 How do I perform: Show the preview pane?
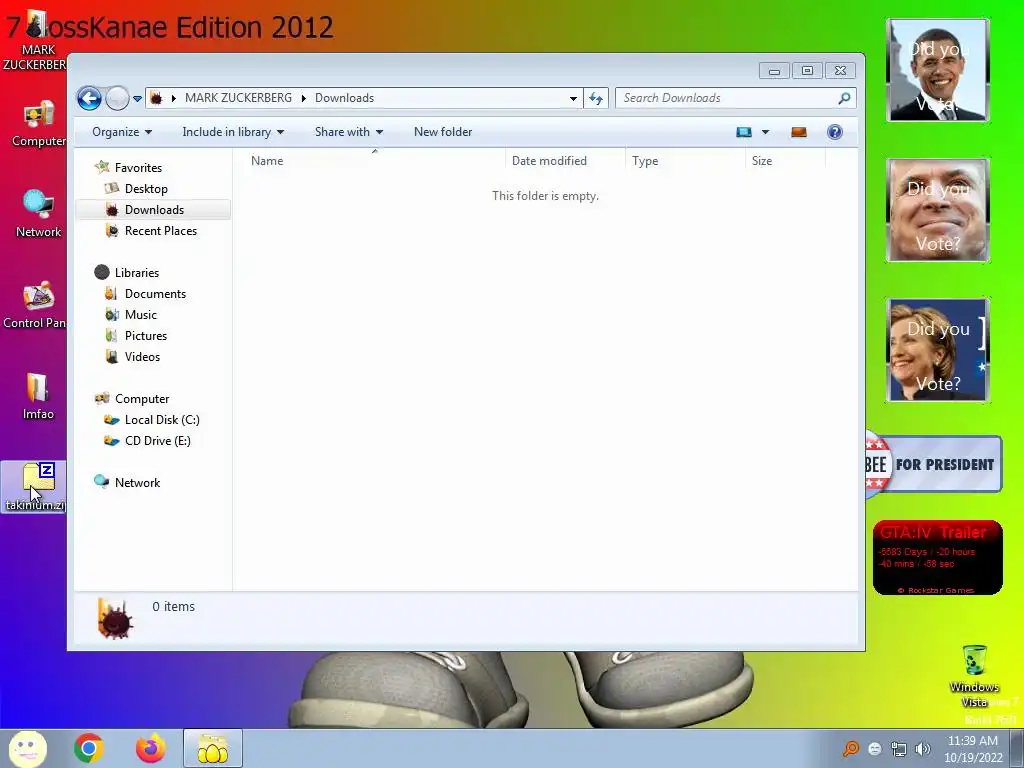799,133
